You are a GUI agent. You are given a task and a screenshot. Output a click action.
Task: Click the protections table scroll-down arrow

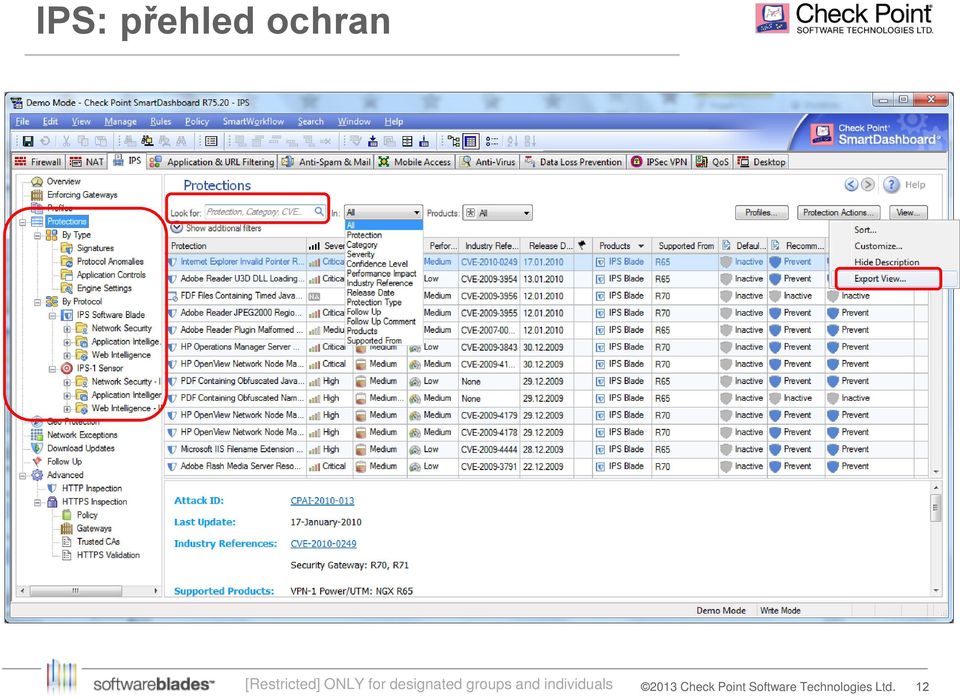coord(936,471)
